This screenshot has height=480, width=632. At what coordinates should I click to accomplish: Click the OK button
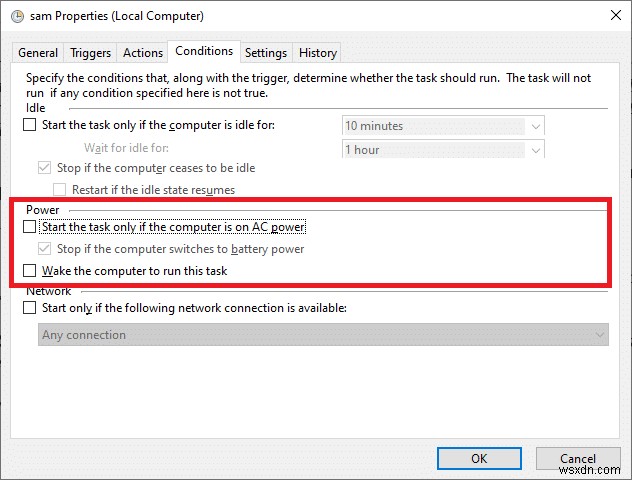[x=479, y=458]
